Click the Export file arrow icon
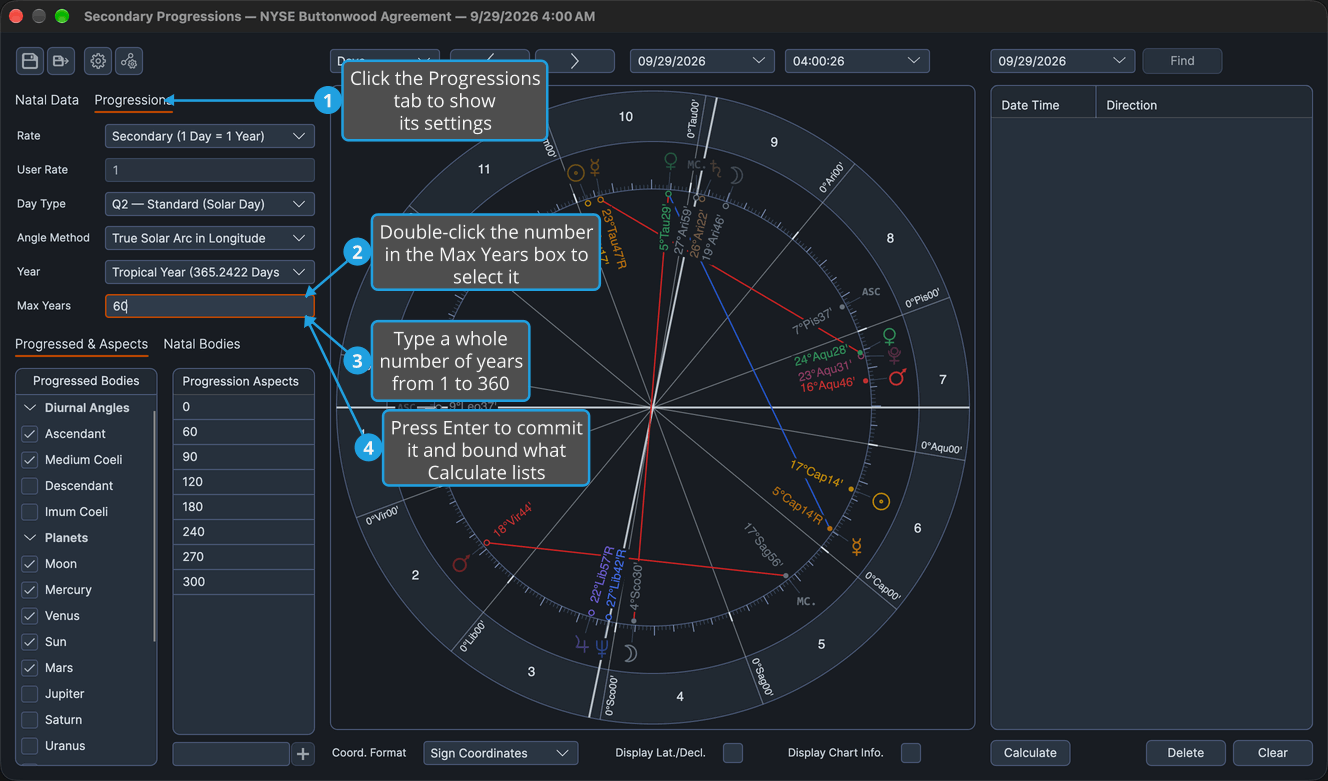 61,61
